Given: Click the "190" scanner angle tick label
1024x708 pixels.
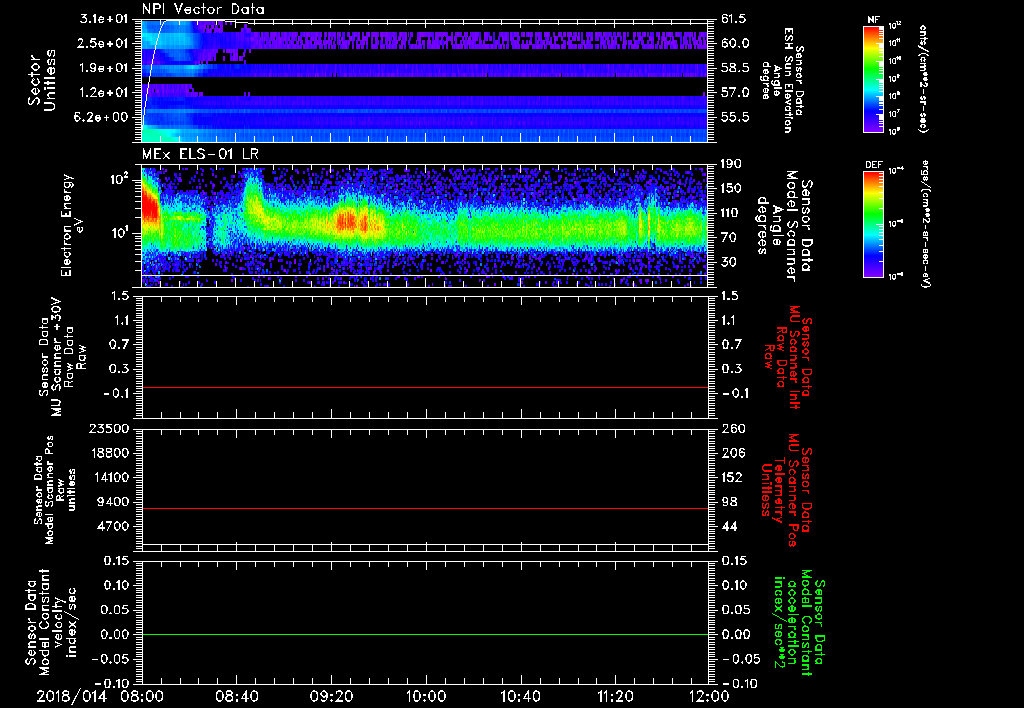Looking at the screenshot, I should [731, 164].
